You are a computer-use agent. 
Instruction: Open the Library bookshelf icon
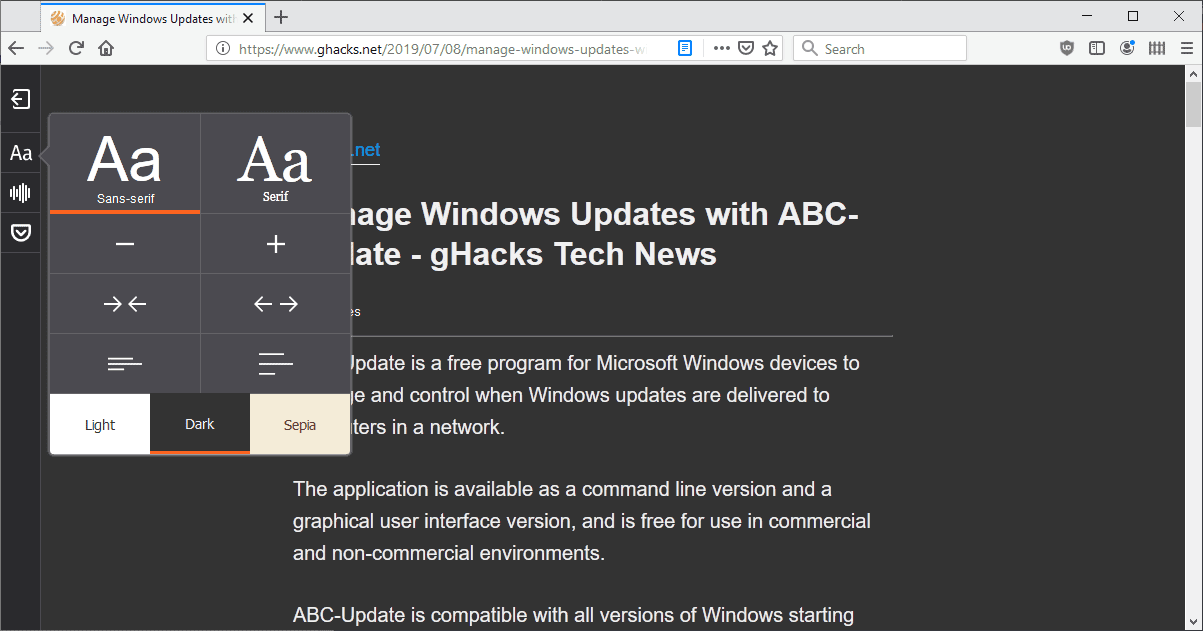pyautogui.click(x=1157, y=48)
